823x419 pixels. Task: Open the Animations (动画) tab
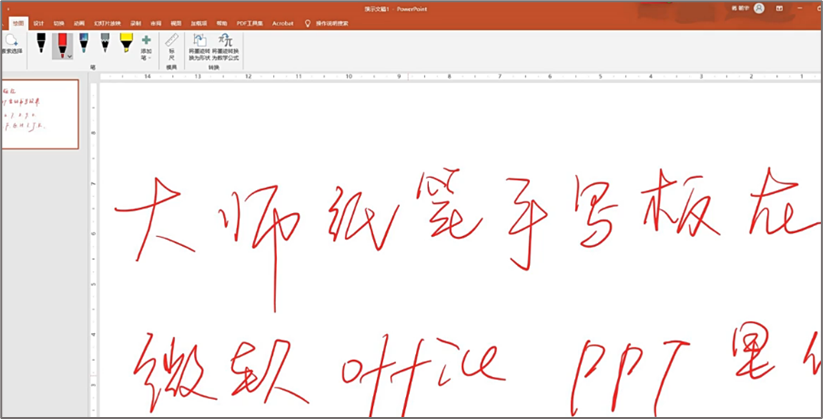click(x=79, y=24)
